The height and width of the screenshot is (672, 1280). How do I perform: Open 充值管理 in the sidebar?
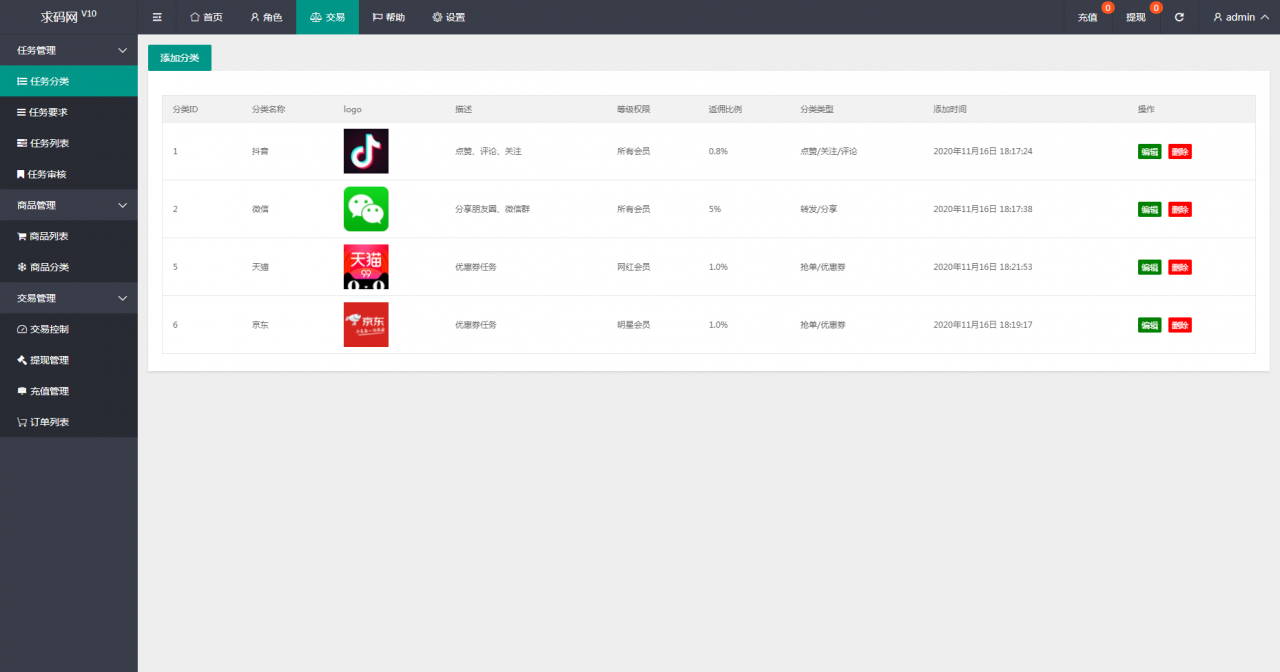(x=69, y=391)
